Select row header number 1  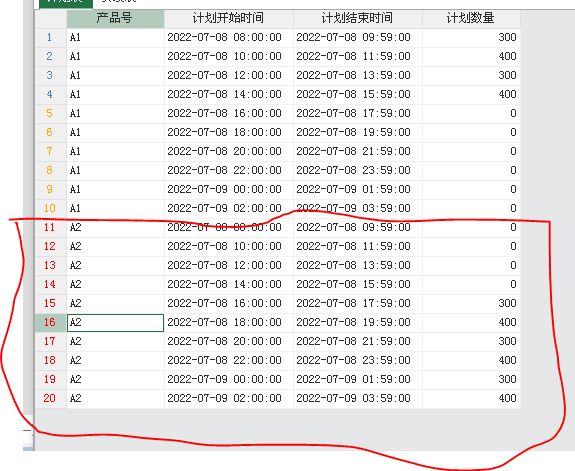point(50,37)
